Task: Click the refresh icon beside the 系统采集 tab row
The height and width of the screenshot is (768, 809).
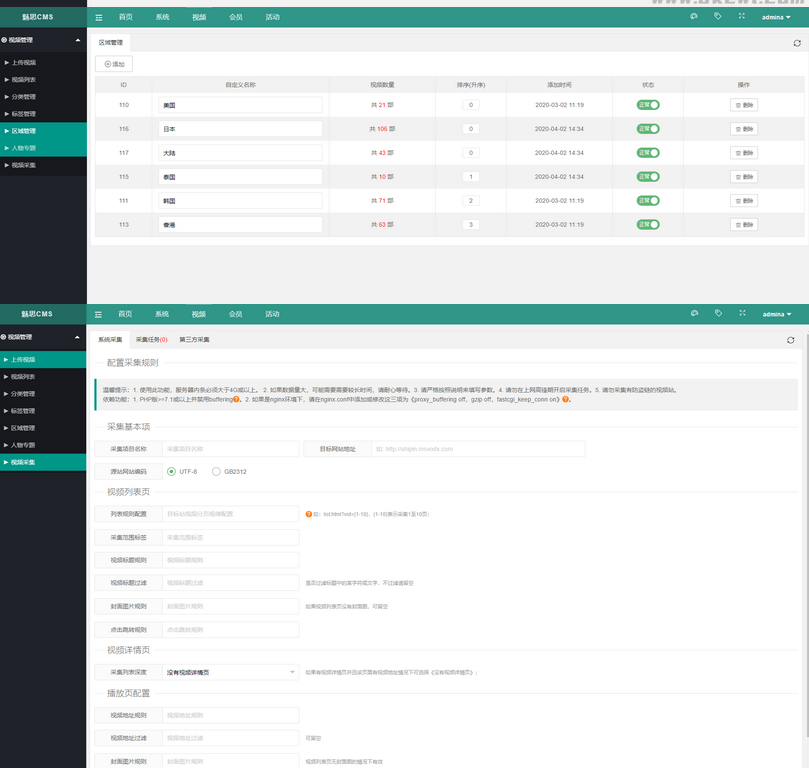Action: (791, 340)
